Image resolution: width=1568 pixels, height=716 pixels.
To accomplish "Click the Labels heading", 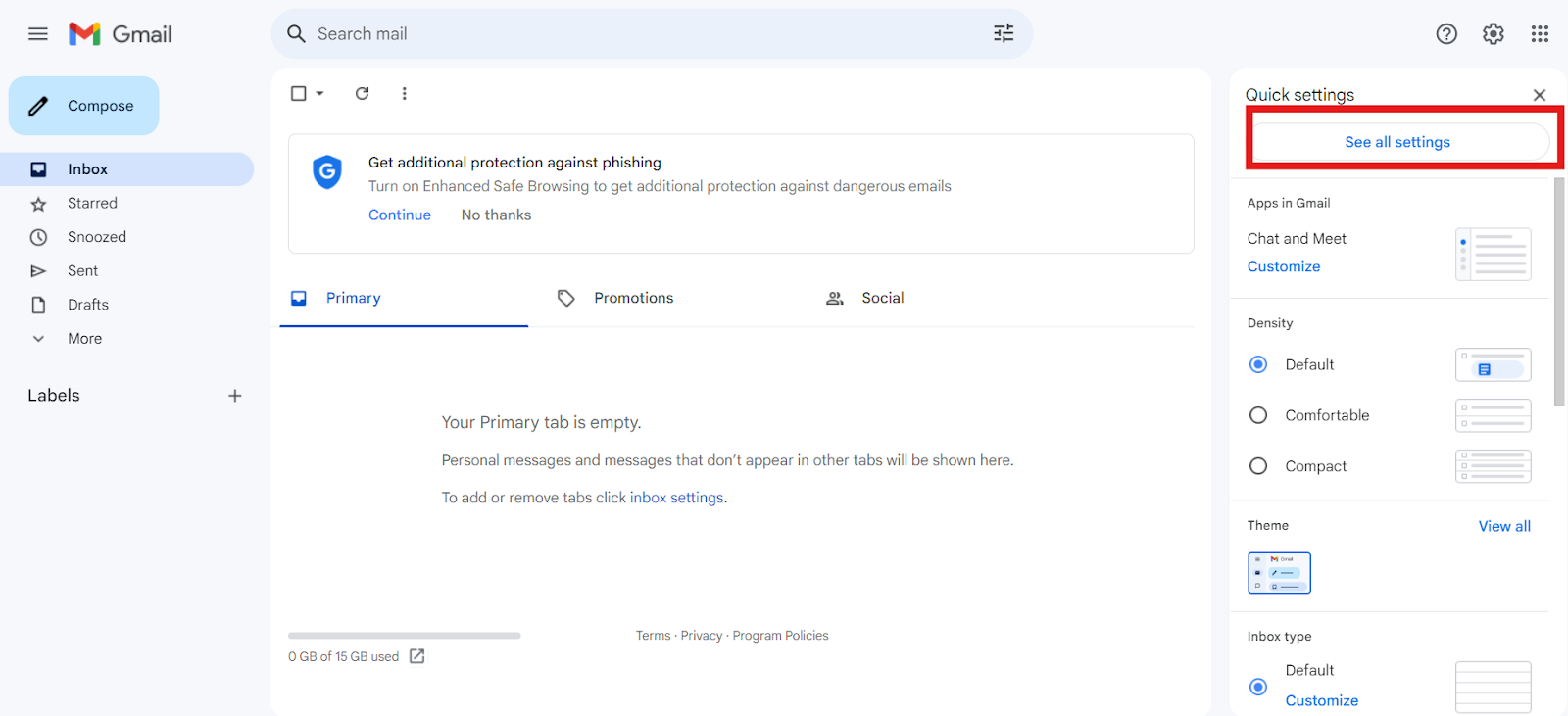I will 54,396.
